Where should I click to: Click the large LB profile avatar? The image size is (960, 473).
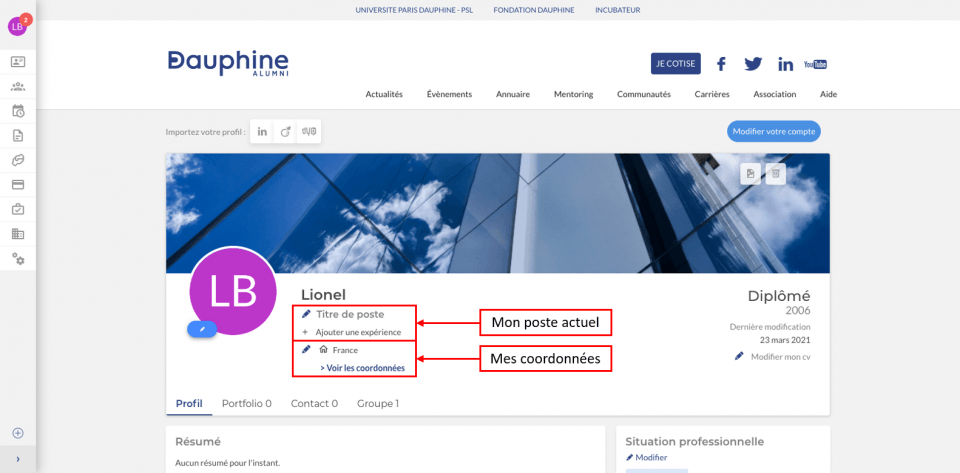[233, 291]
